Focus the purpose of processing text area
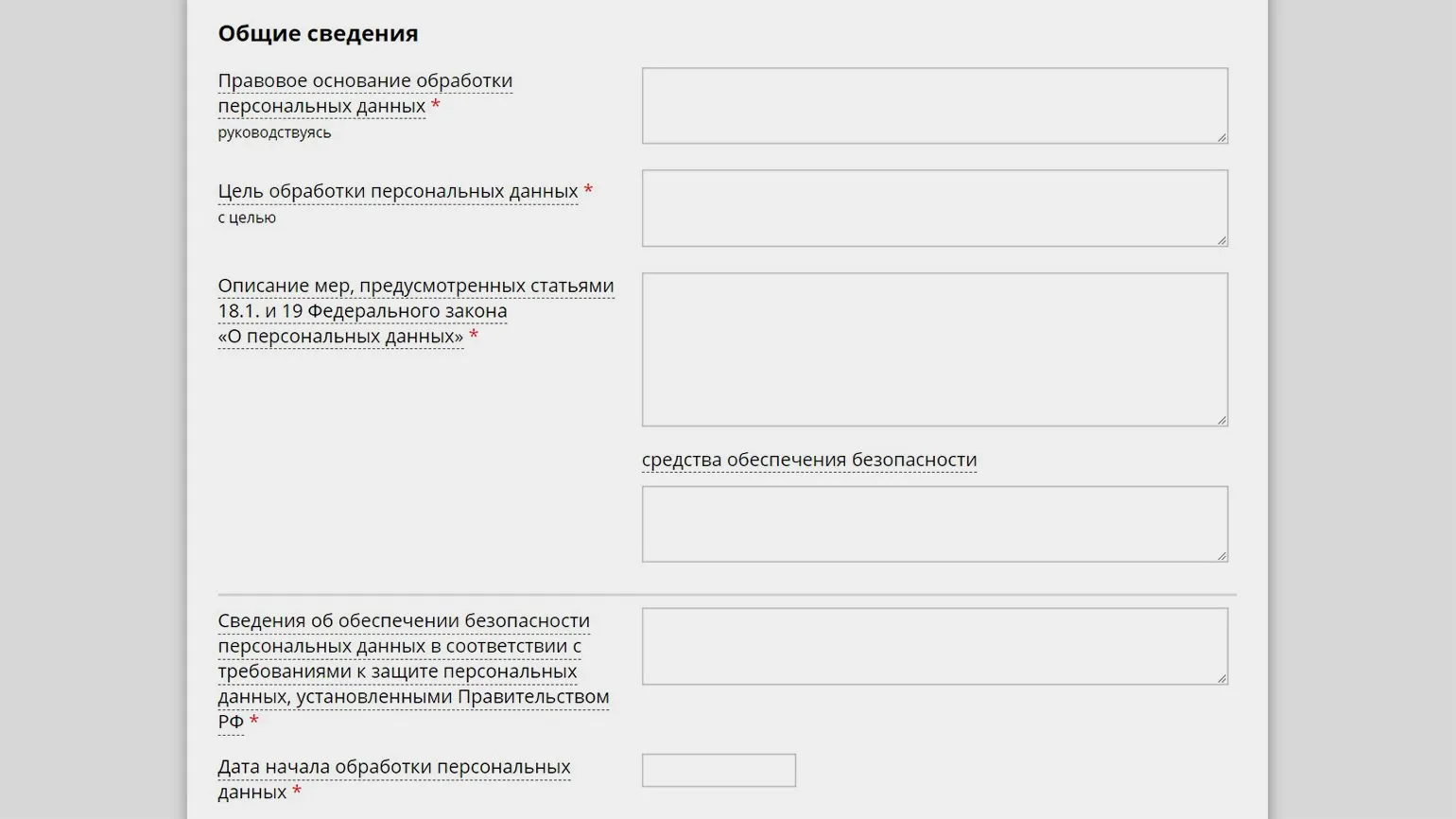 [x=934, y=208]
